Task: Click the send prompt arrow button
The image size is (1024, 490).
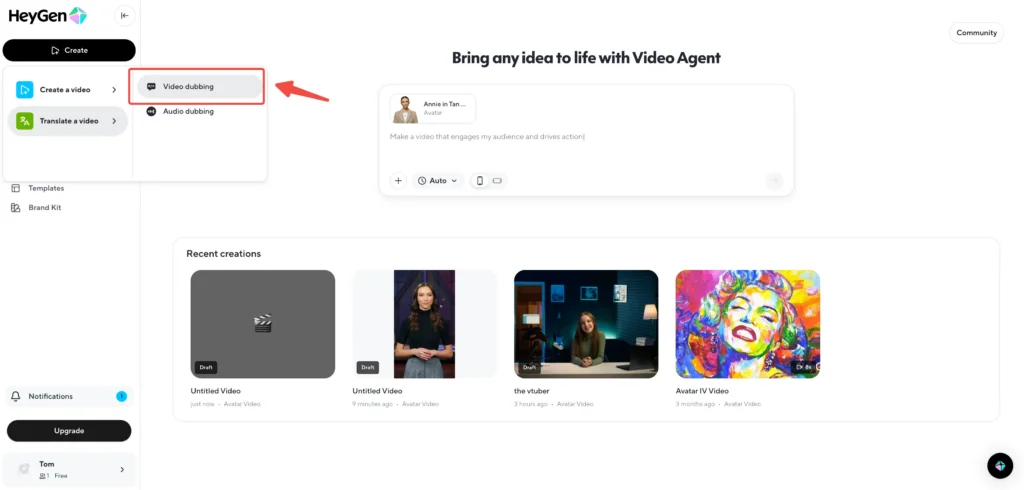Action: point(775,181)
